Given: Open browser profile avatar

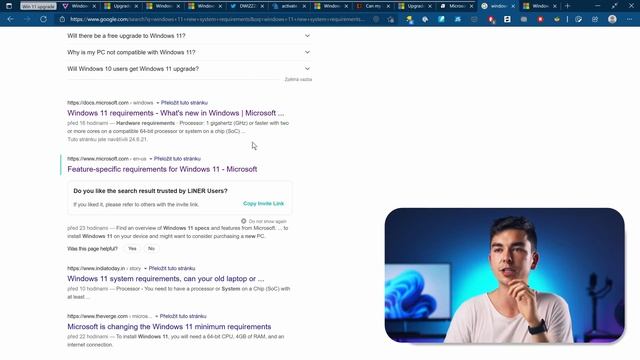Looking at the screenshot, I should point(612,19).
